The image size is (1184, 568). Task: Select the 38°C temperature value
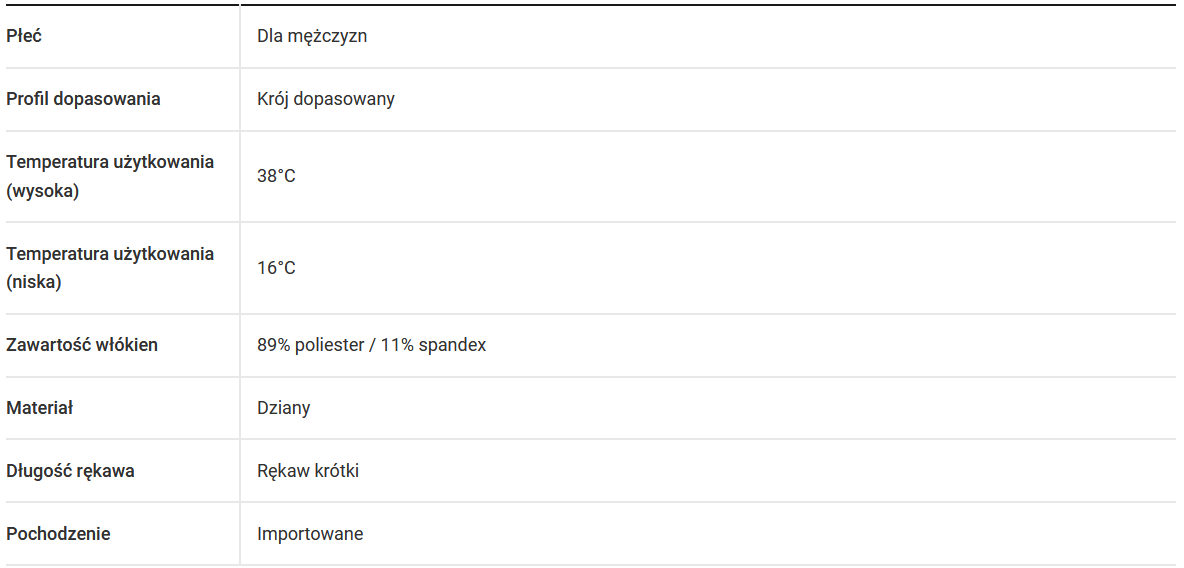pyautogui.click(x=276, y=176)
